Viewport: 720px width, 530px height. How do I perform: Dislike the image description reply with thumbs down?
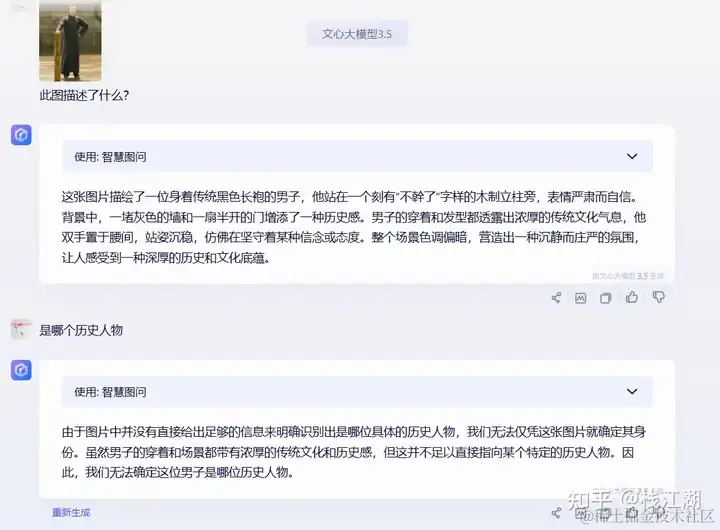click(x=658, y=297)
